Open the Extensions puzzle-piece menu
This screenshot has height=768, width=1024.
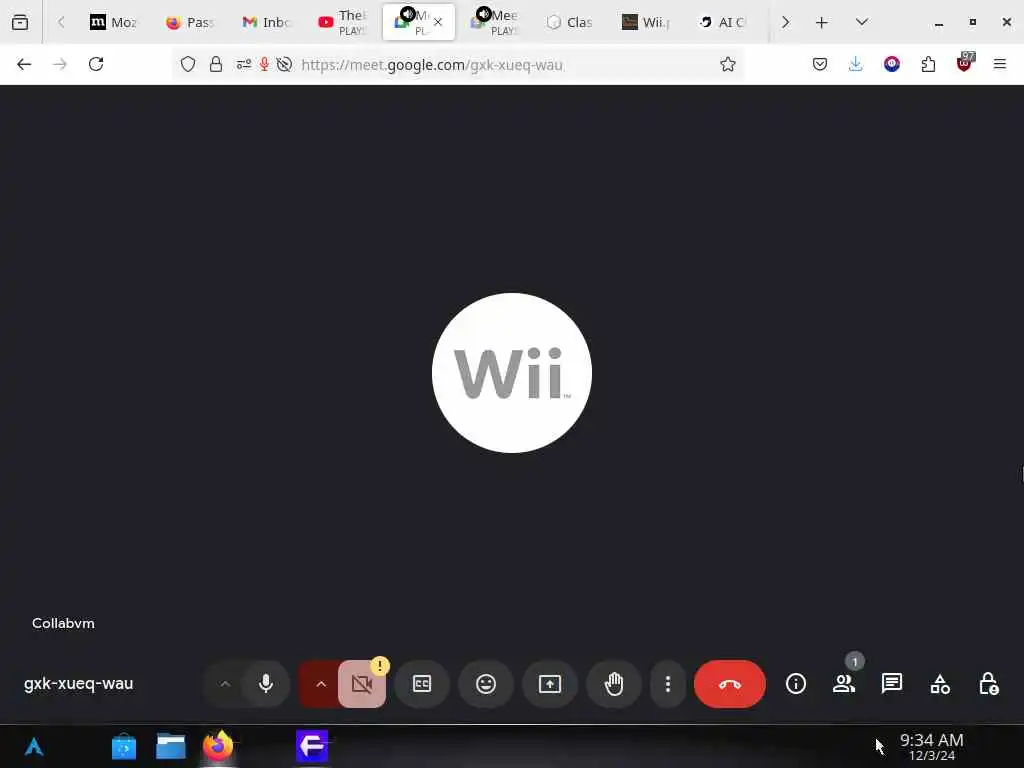(928, 64)
